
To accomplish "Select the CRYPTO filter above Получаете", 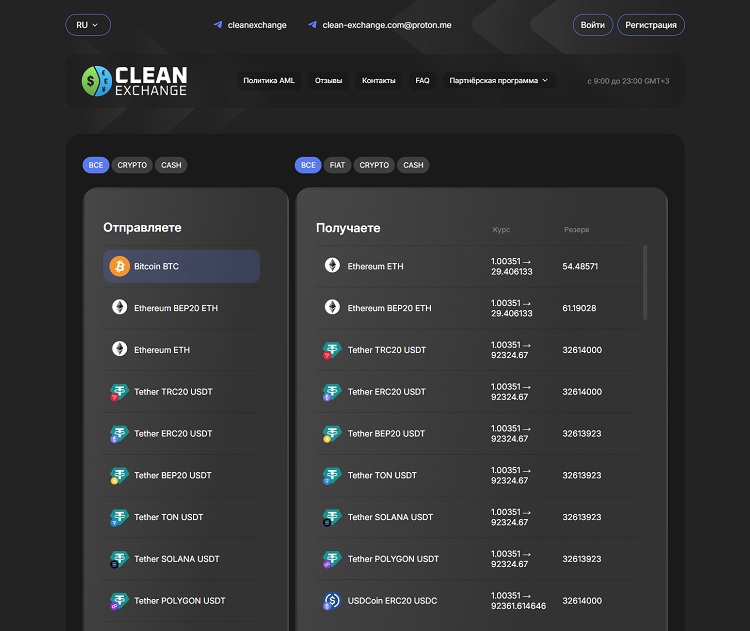I will tap(374, 165).
